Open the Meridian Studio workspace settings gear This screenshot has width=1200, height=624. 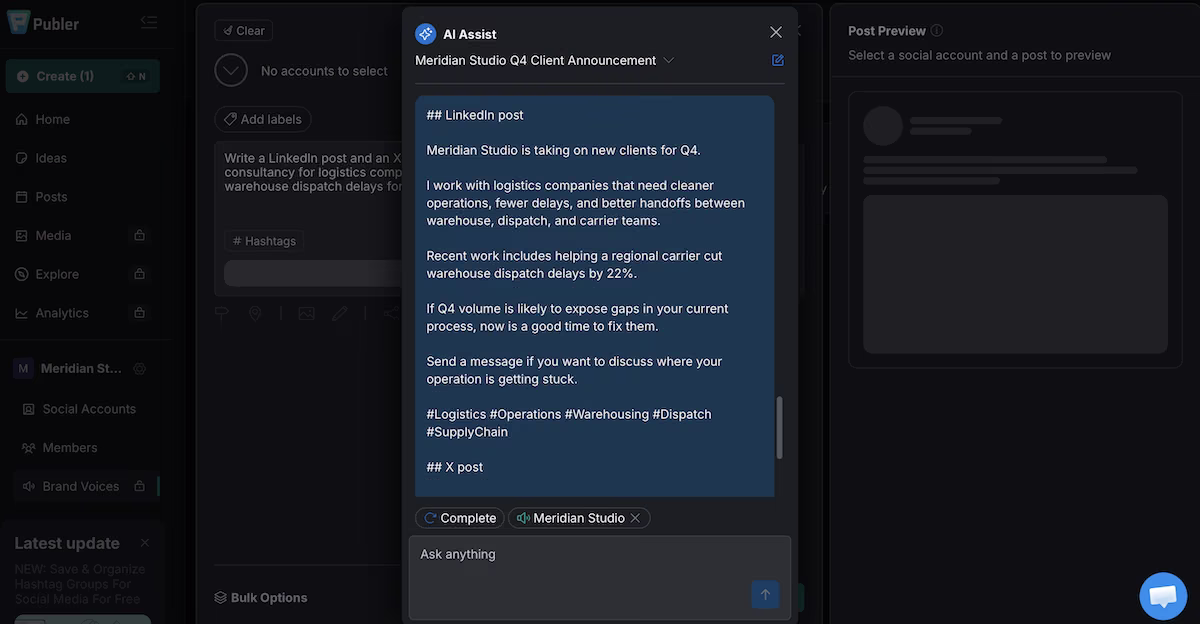[x=140, y=369]
